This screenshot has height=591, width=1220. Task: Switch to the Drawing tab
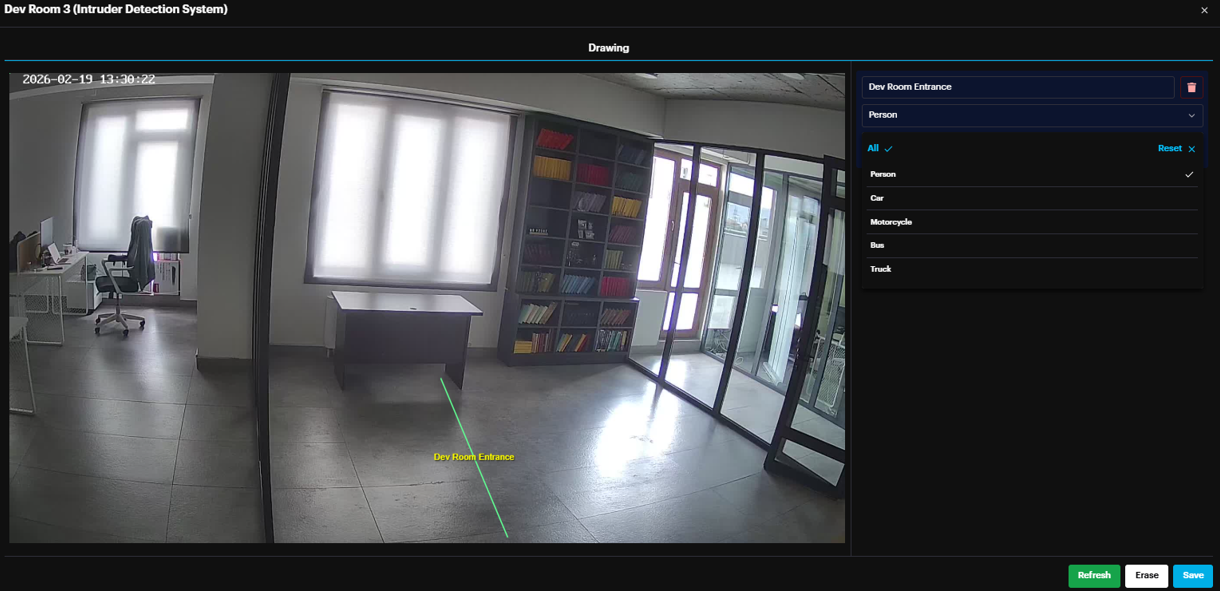pos(608,48)
